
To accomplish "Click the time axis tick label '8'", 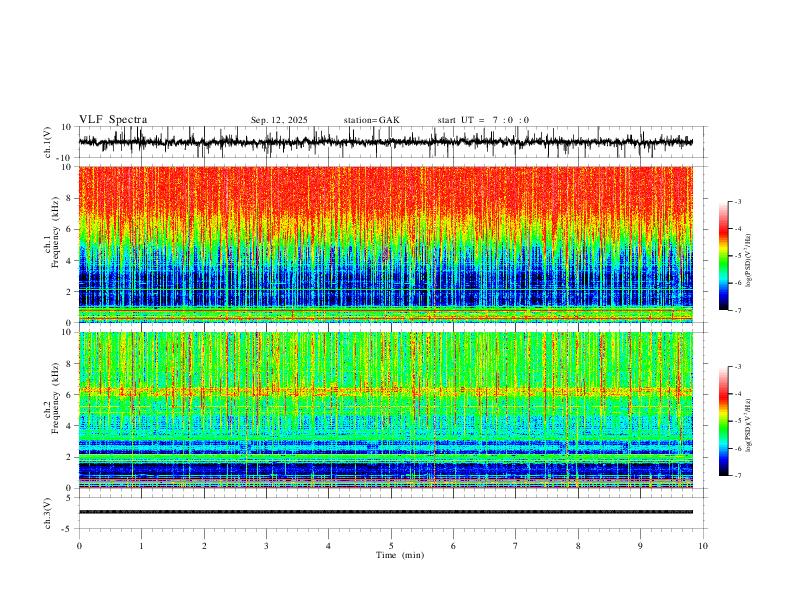I will click(578, 546).
